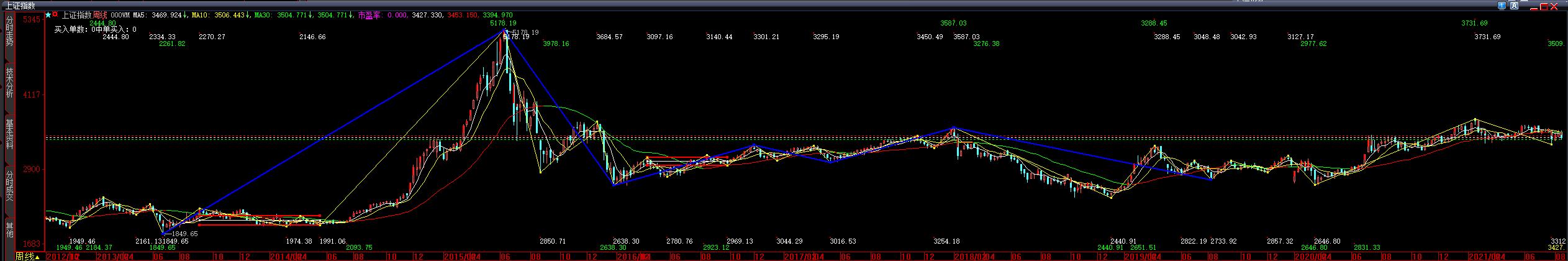Click the green 5178.19 peak label
The height and width of the screenshot is (261, 1568).
503,23
